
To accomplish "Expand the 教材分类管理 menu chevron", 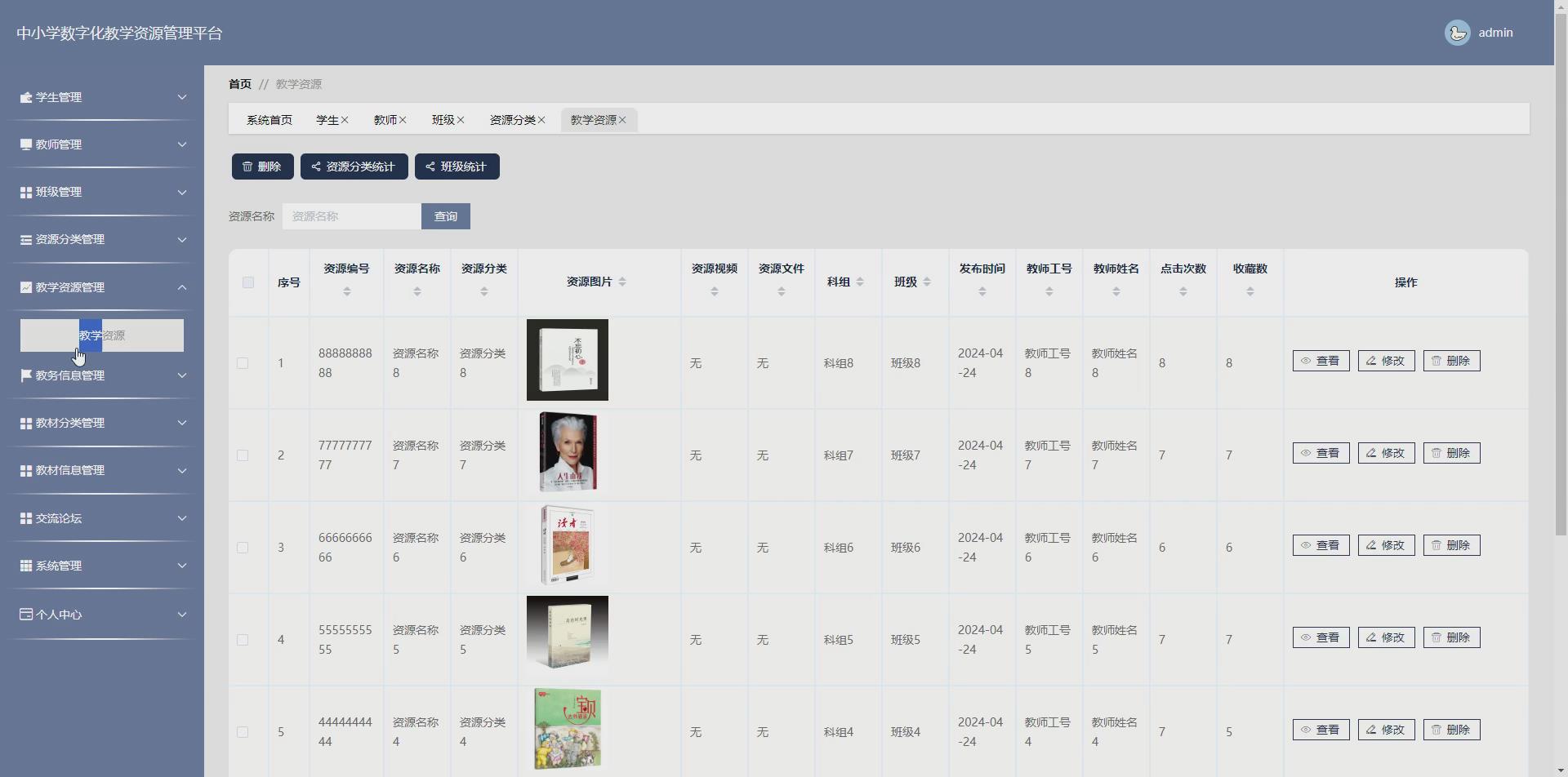I will 182,423.
